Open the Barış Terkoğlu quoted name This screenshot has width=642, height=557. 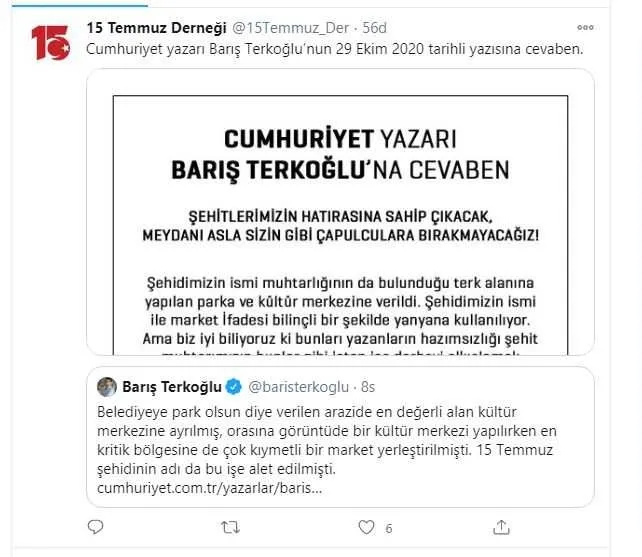coord(172,387)
